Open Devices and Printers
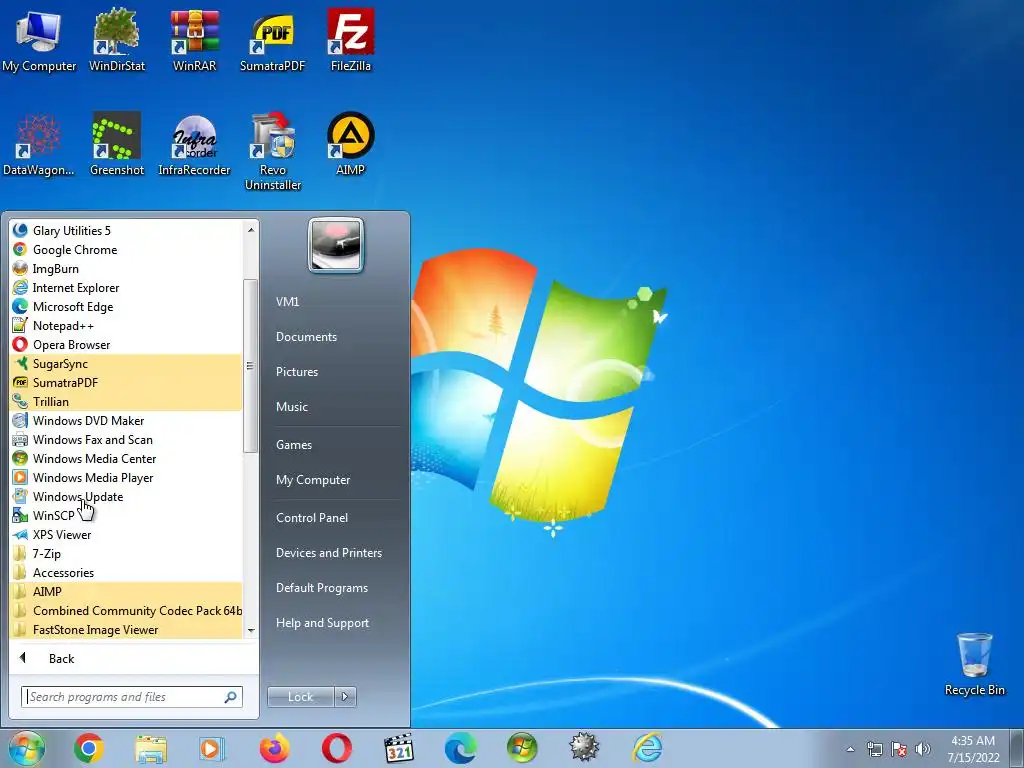Viewport: 1024px width, 768px height. click(328, 553)
